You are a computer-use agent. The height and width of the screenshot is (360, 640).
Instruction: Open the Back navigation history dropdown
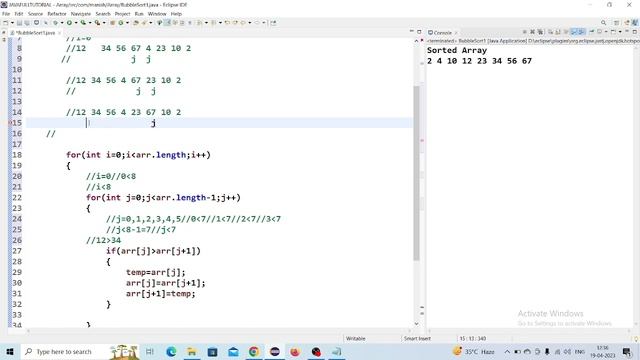tap(250, 23)
